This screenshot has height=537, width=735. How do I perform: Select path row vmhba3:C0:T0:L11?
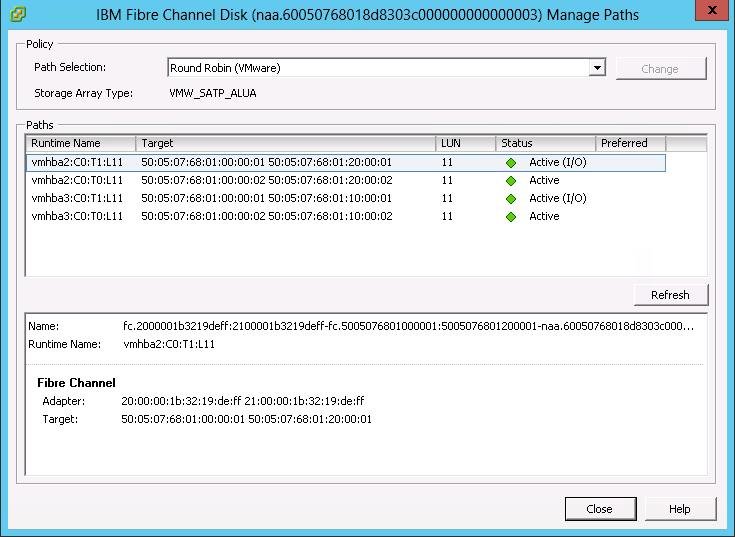346,216
